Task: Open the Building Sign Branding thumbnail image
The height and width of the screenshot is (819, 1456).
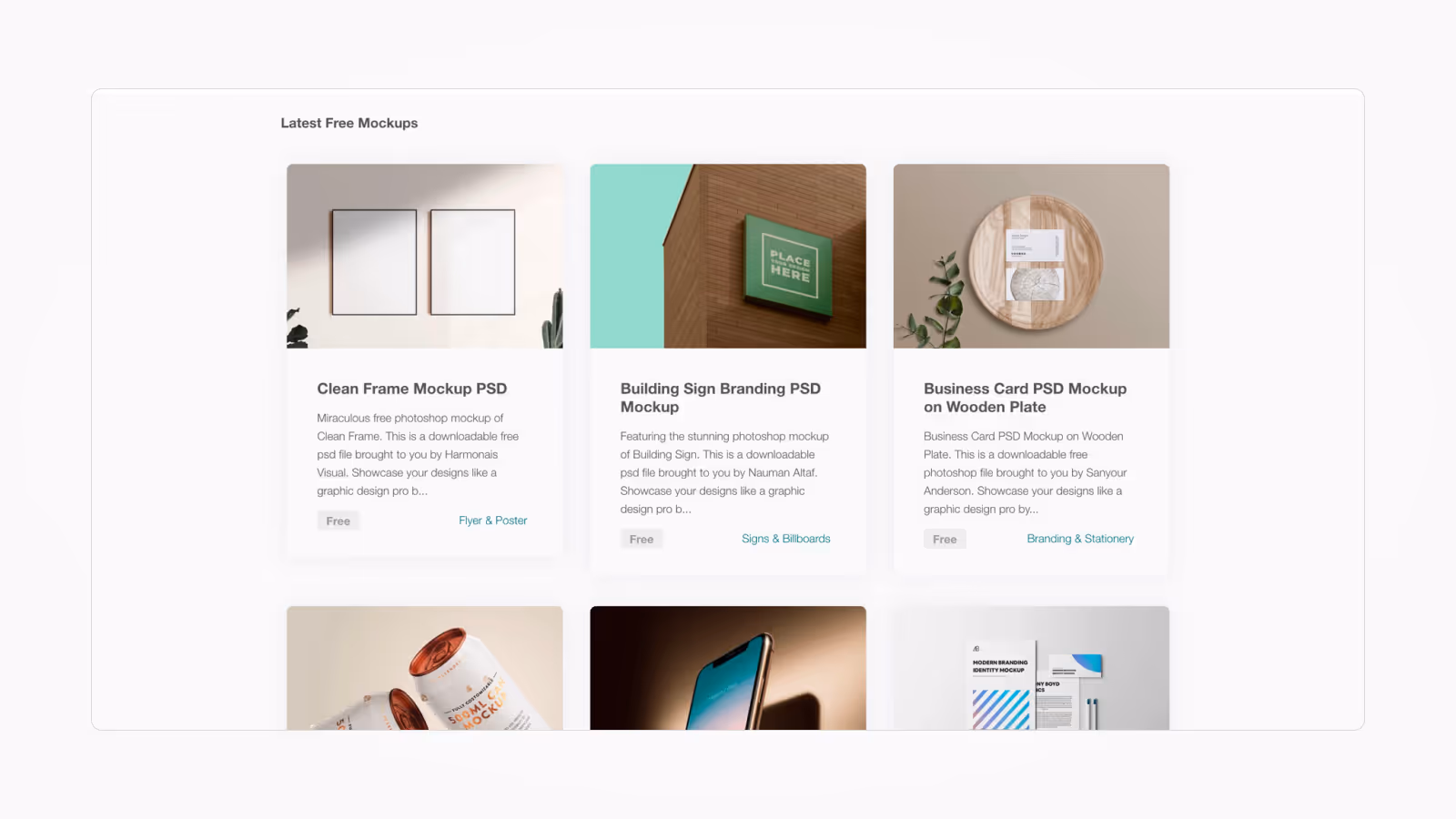Action: click(728, 256)
